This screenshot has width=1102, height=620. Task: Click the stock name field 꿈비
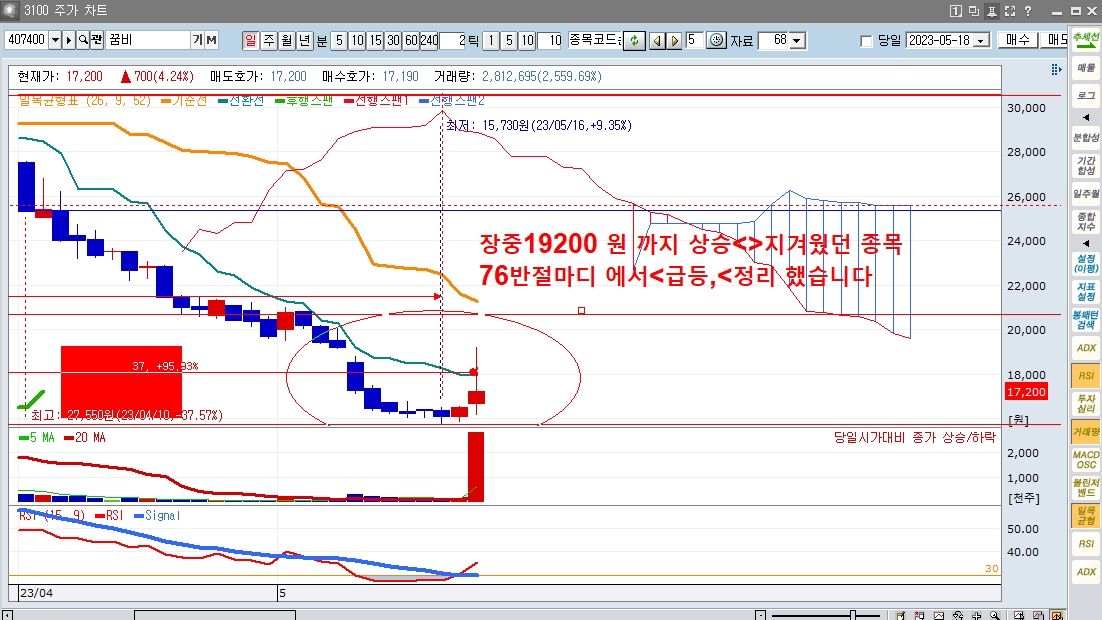tap(148, 40)
